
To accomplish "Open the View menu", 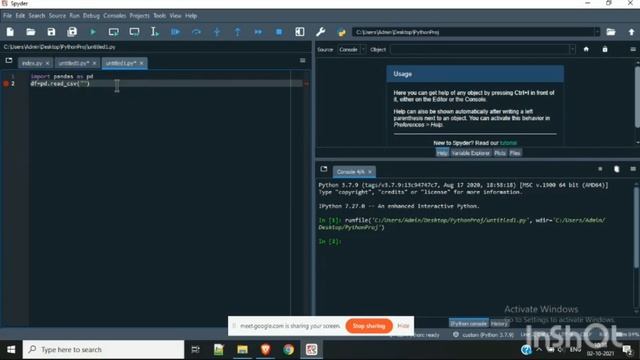I will 176,16.
